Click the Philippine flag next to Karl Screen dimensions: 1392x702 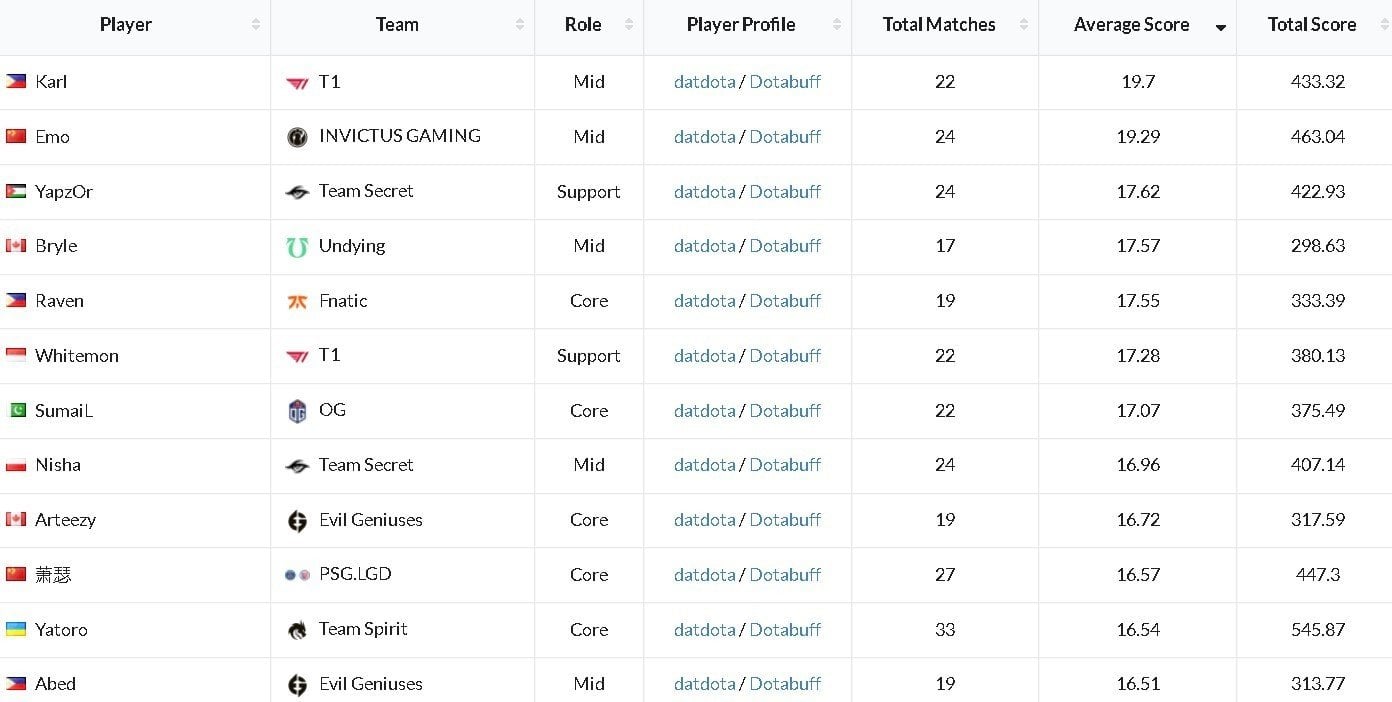(15, 81)
